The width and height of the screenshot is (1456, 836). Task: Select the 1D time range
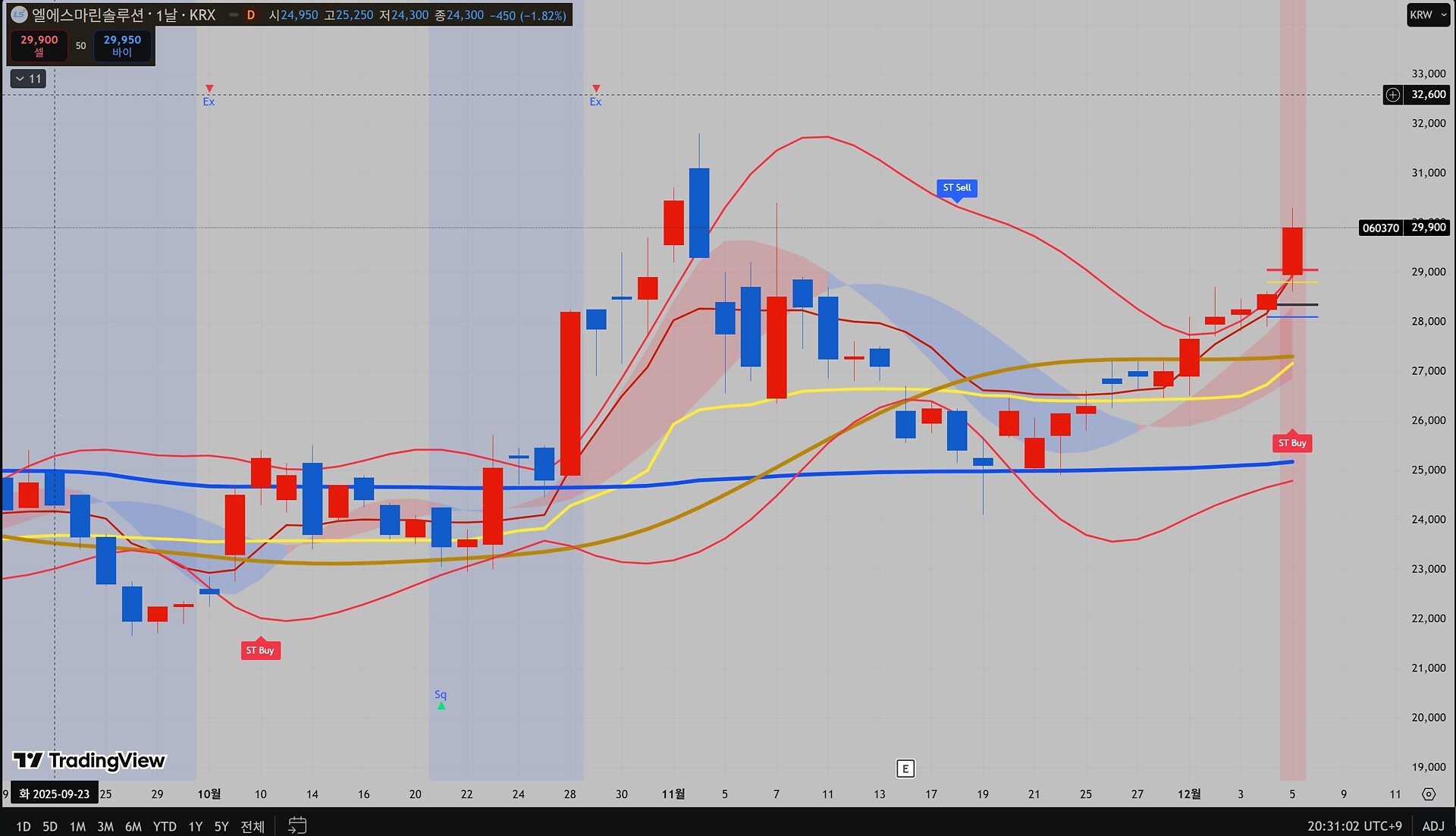pyautogui.click(x=24, y=826)
